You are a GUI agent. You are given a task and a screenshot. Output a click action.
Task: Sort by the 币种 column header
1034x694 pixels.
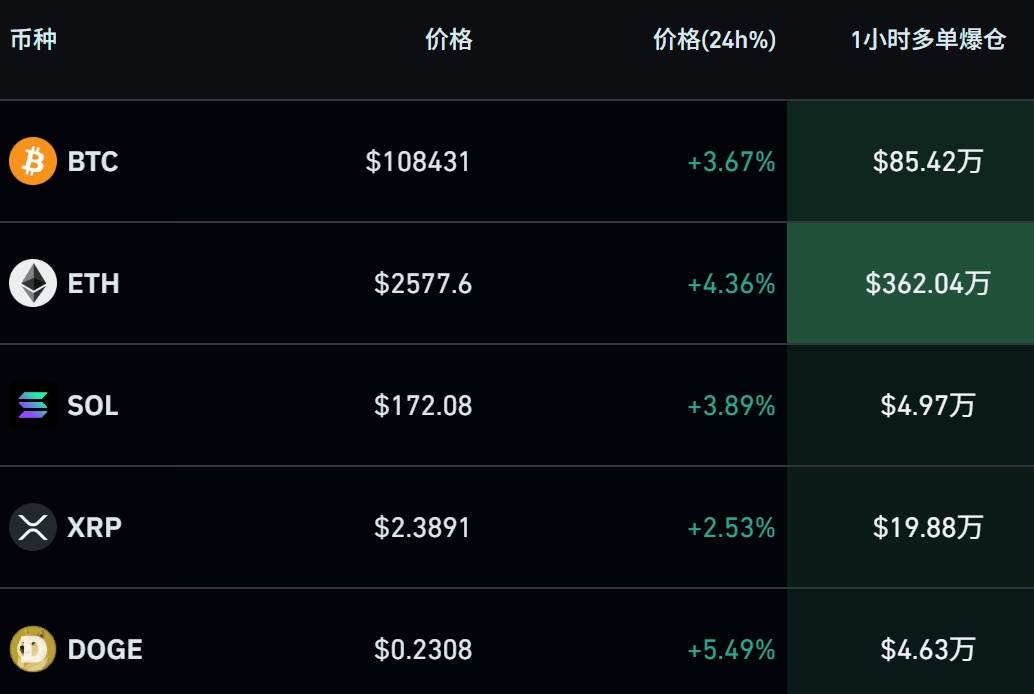[x=33, y=41]
